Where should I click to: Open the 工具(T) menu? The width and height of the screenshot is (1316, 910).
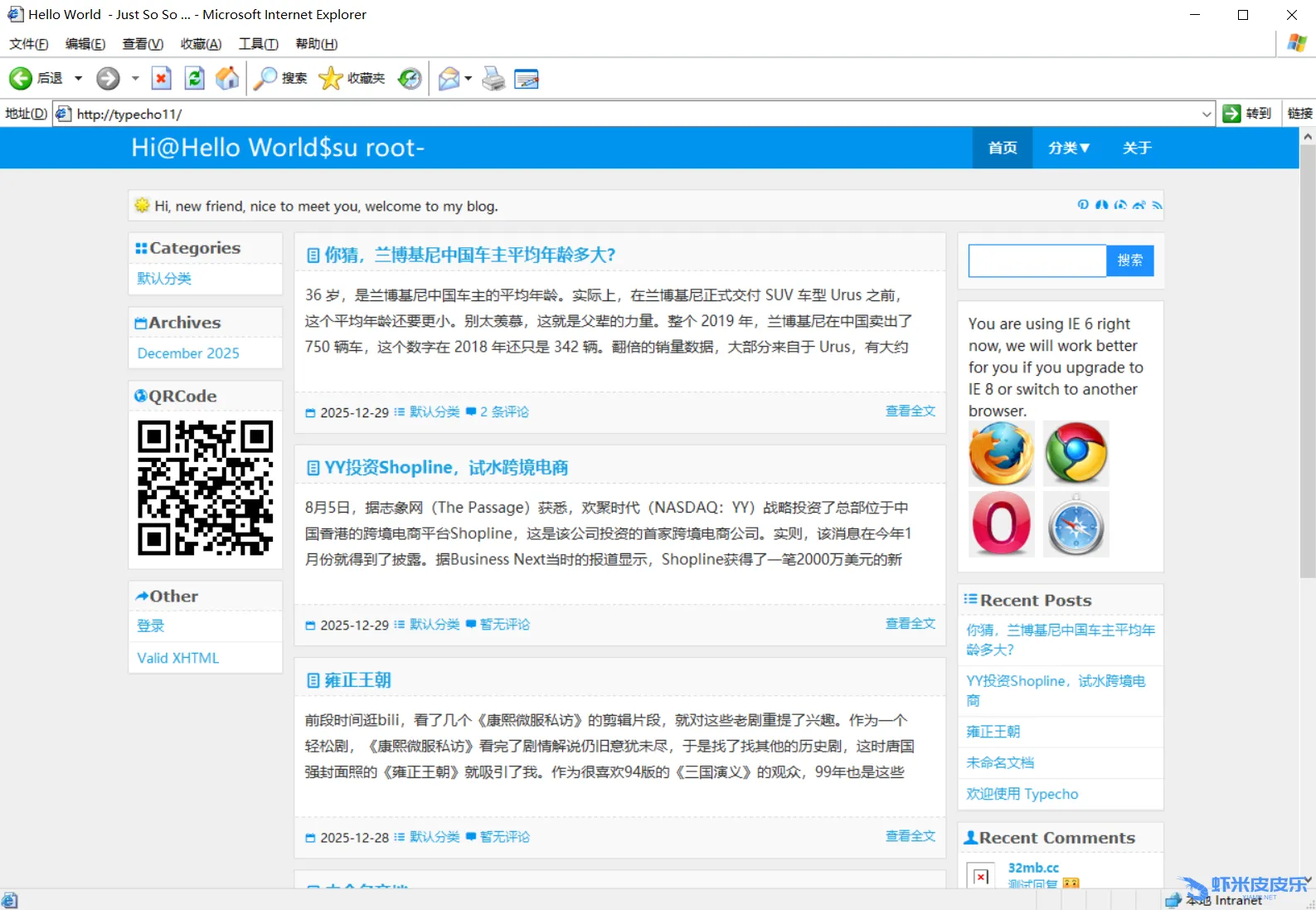click(258, 44)
